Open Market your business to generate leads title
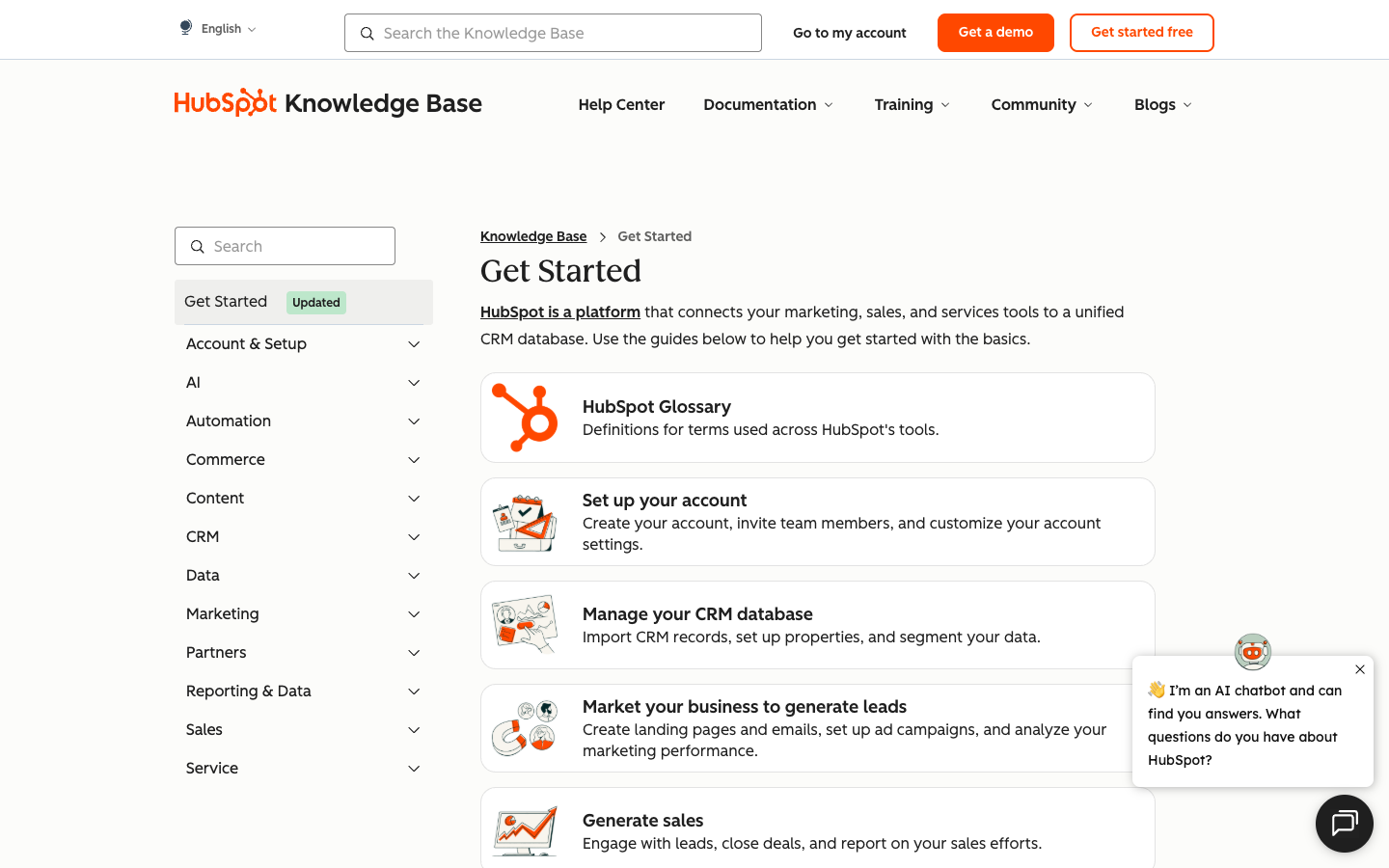This screenshot has width=1389, height=868. [x=745, y=707]
